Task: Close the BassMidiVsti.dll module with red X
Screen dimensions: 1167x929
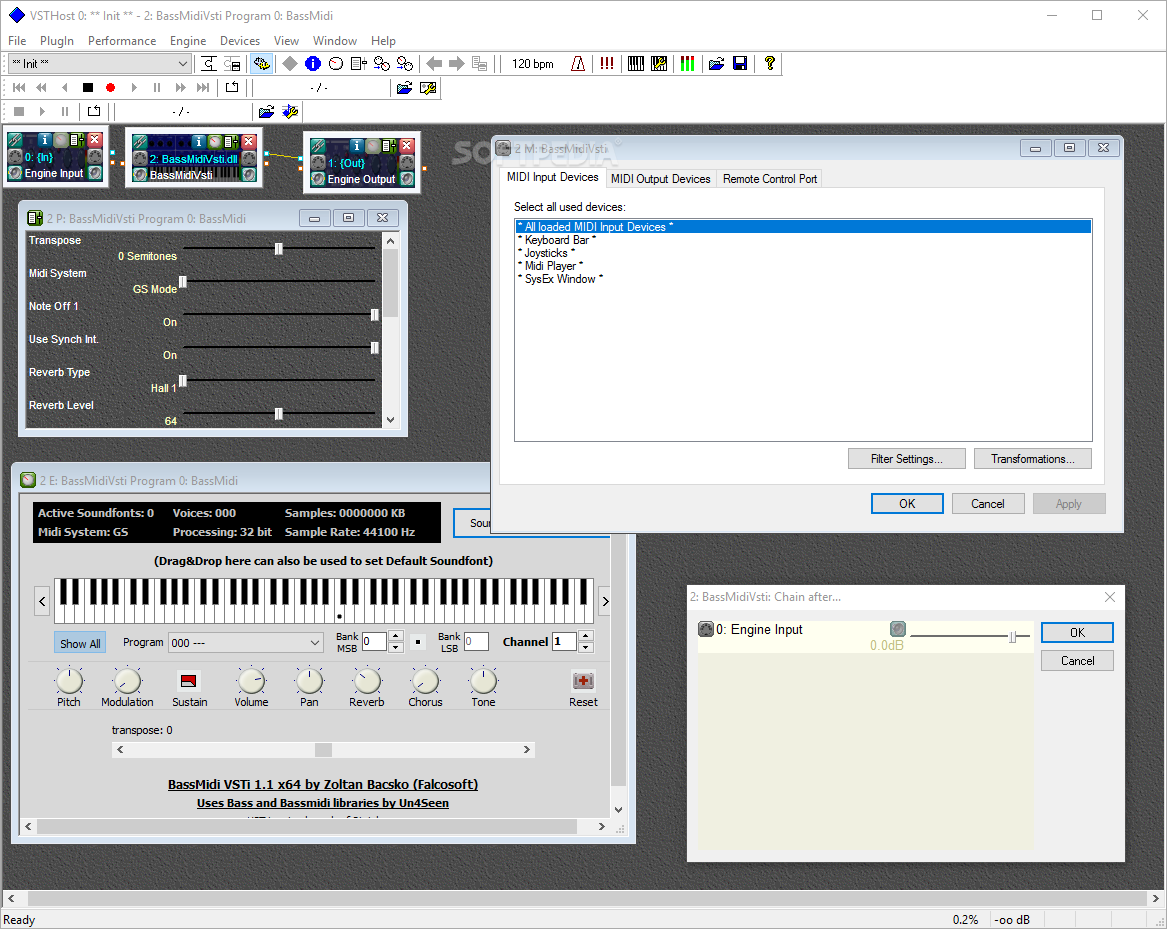Action: [x=249, y=141]
